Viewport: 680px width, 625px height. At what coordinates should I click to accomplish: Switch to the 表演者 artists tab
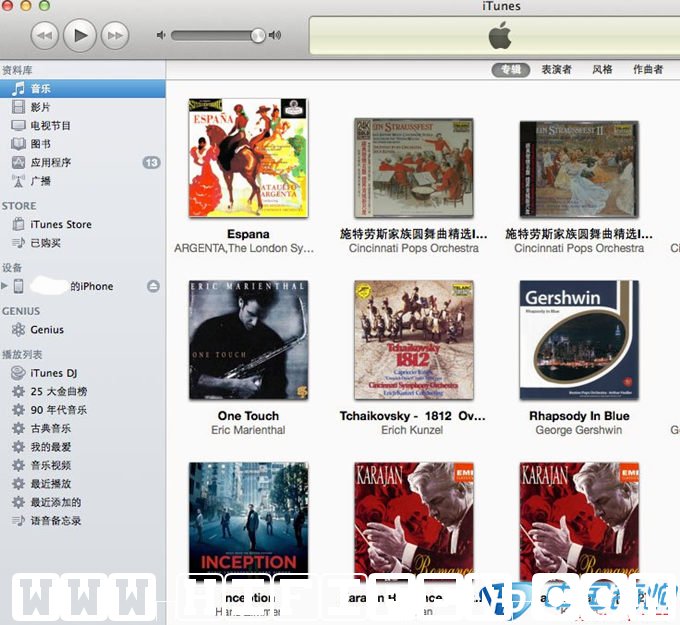(x=556, y=69)
